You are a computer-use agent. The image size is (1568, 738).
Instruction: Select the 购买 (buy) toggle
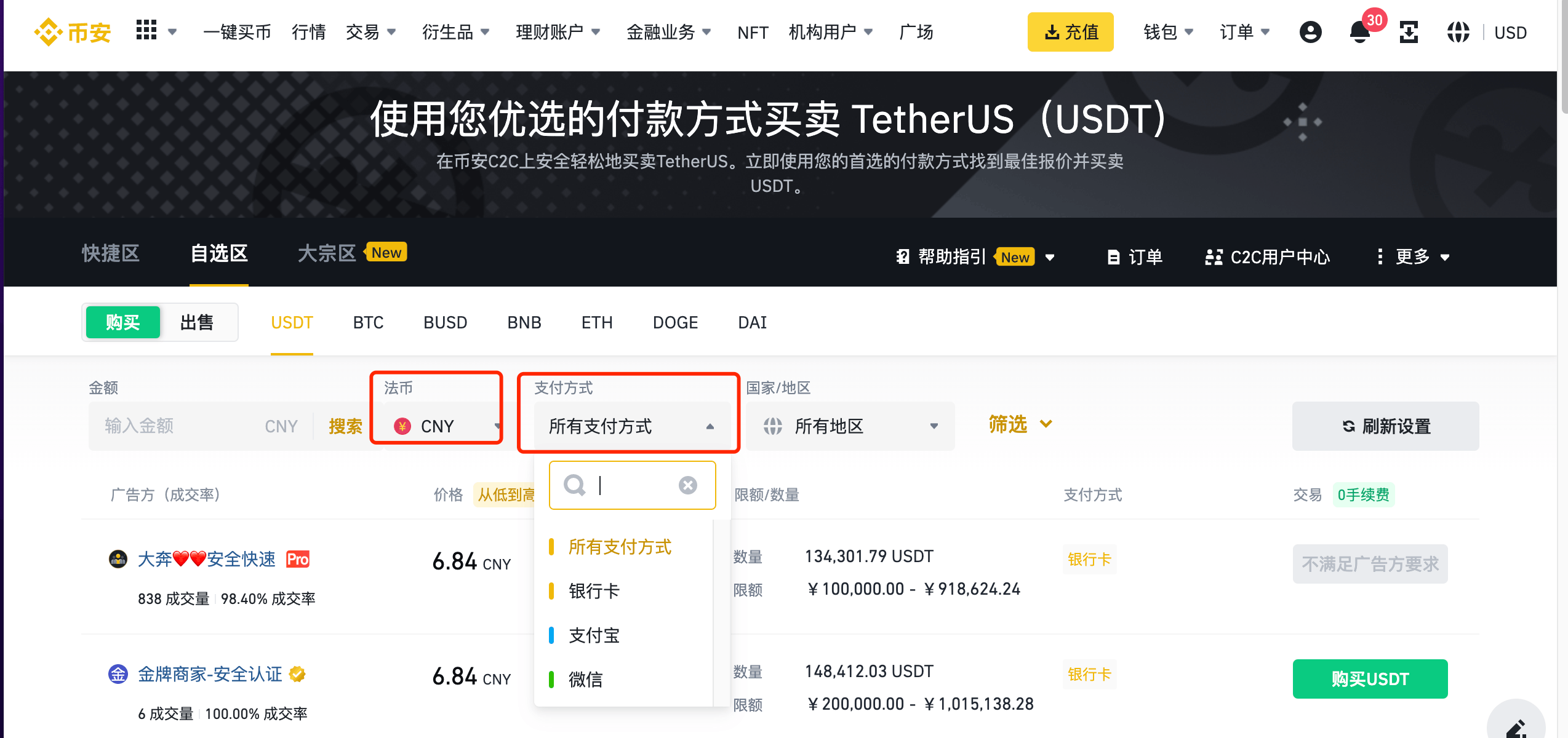123,322
